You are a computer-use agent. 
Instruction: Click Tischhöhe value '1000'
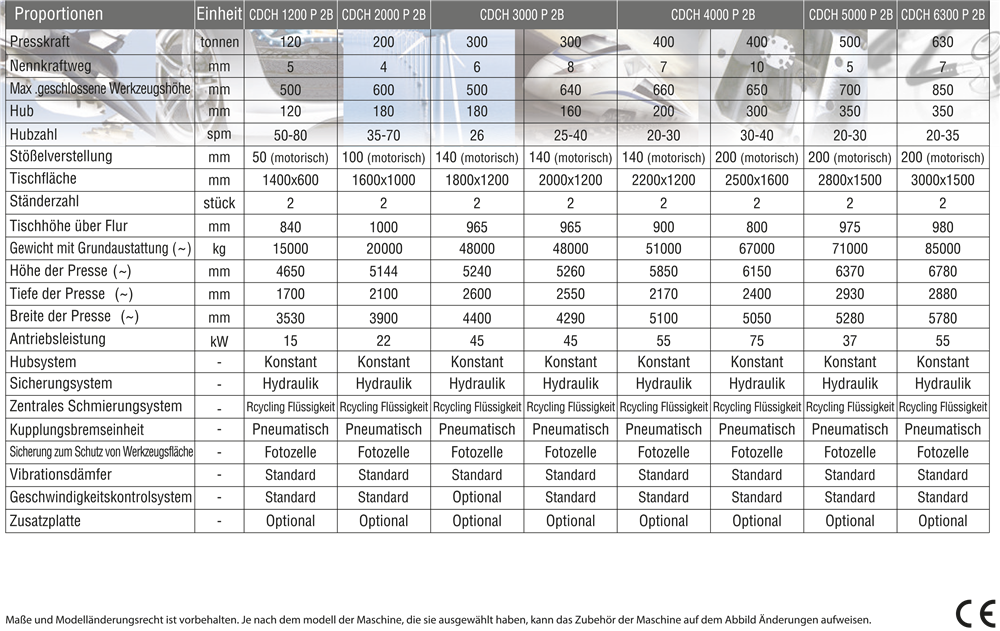pos(383,227)
